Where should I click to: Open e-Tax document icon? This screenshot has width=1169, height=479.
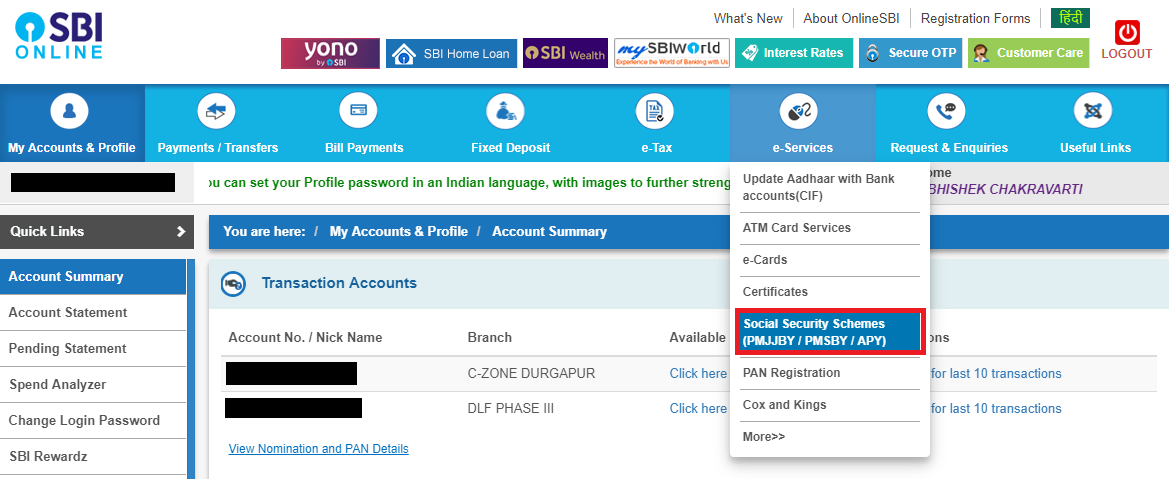655,113
